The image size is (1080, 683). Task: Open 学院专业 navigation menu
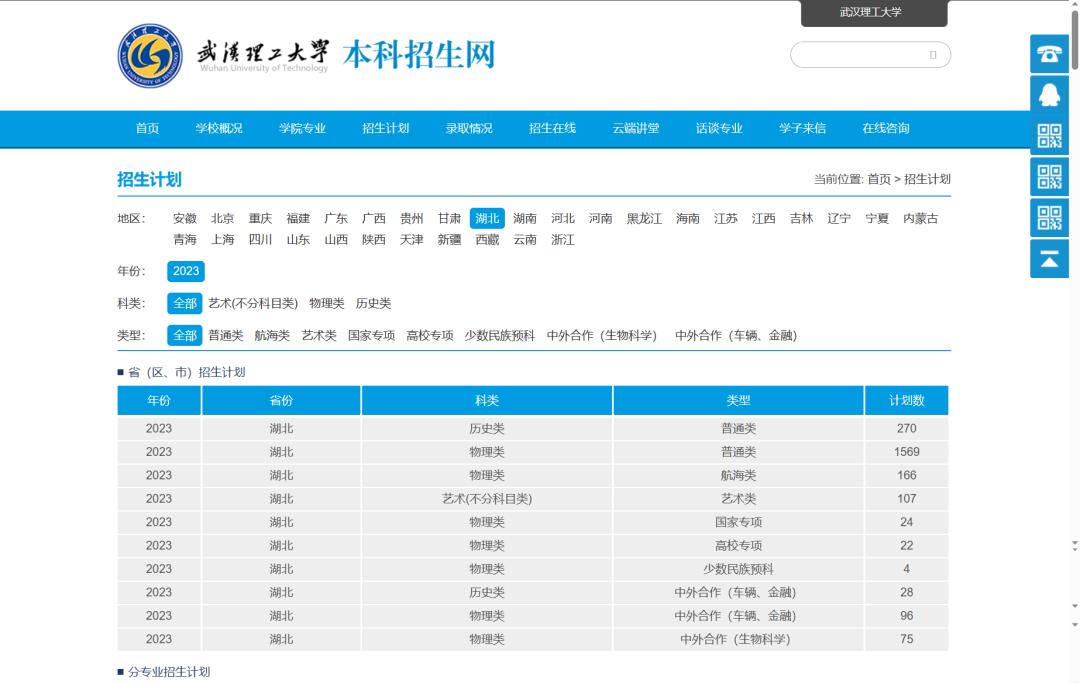[x=302, y=129]
